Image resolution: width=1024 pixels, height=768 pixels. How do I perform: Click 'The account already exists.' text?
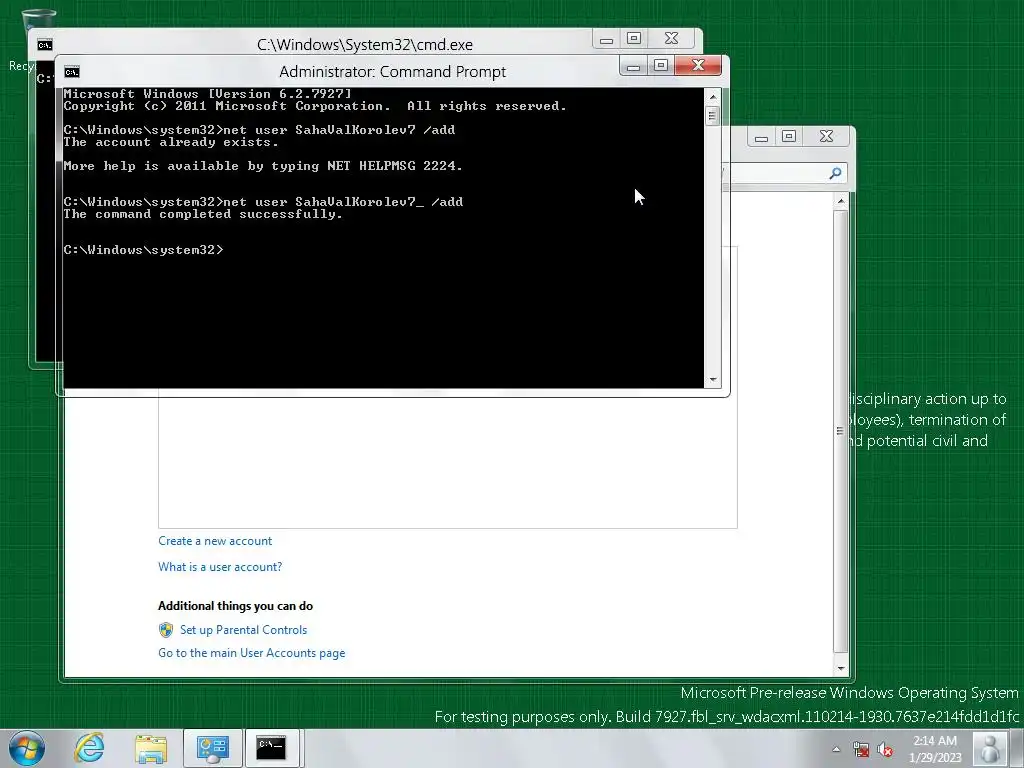[170, 142]
